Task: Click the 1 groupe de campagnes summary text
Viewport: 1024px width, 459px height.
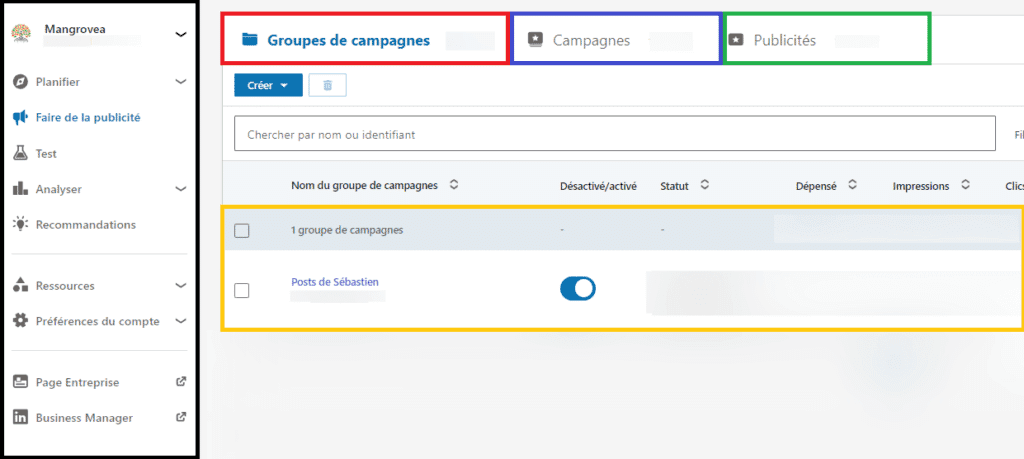Action: pos(347,230)
